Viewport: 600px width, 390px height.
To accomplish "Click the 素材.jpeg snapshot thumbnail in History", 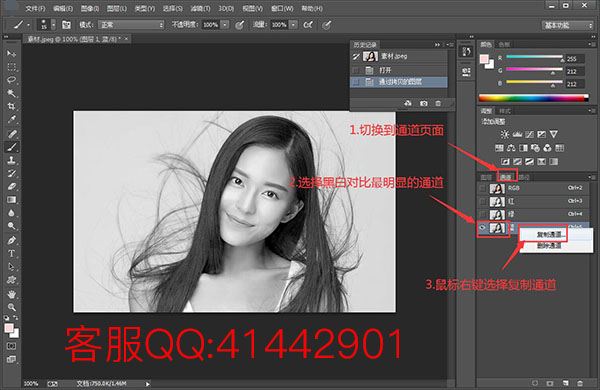I will tap(370, 57).
